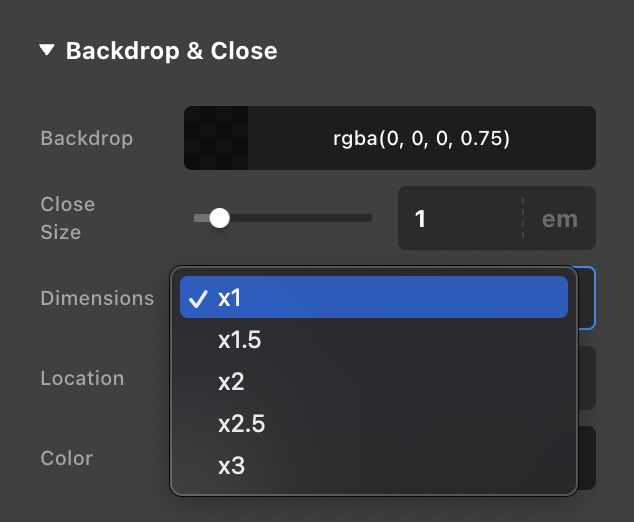Click the Backdrop label

(86, 138)
